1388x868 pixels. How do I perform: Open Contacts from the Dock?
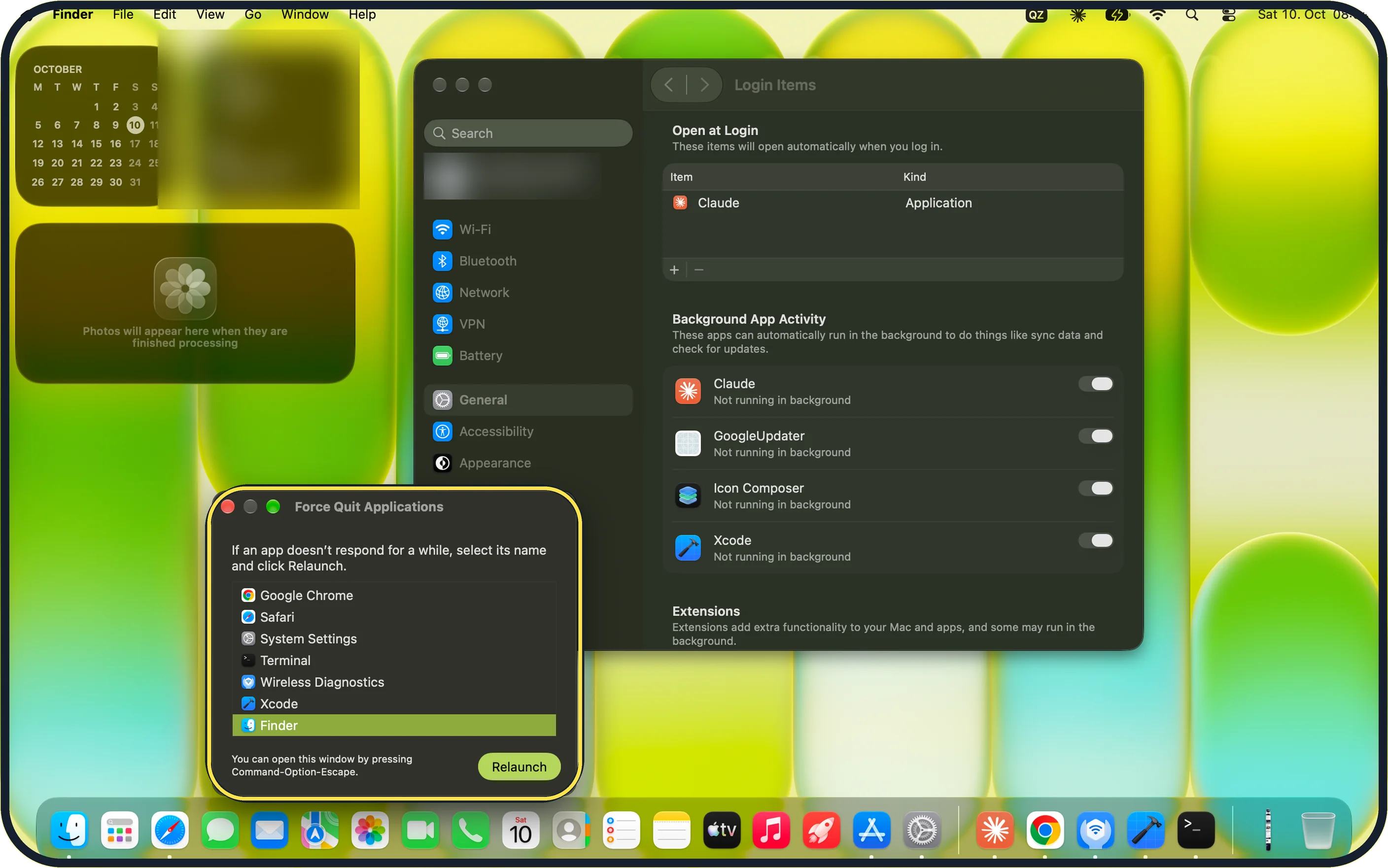(571, 830)
